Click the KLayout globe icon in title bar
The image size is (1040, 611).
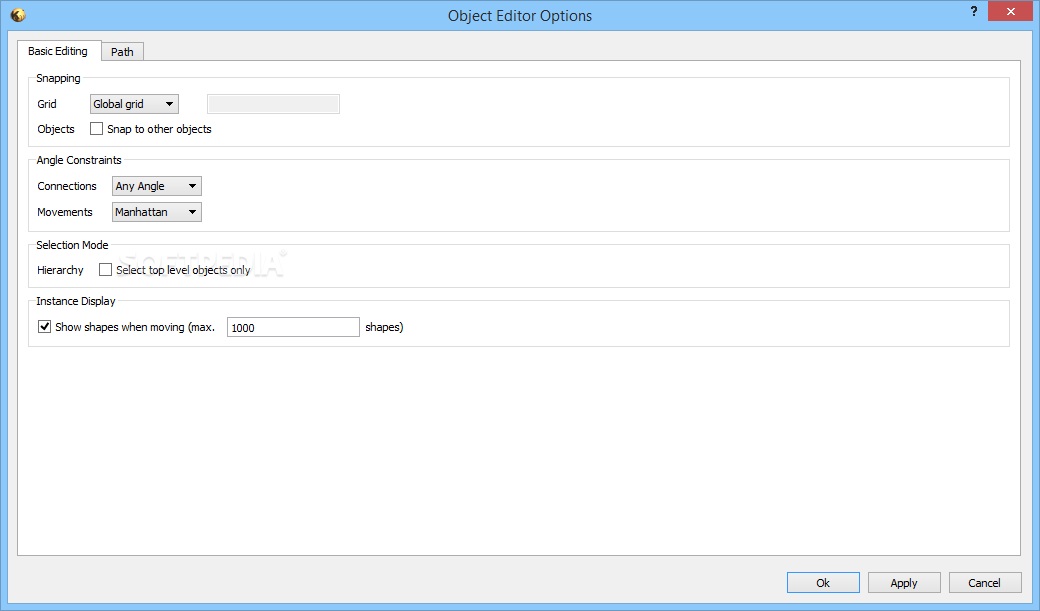tap(18, 15)
